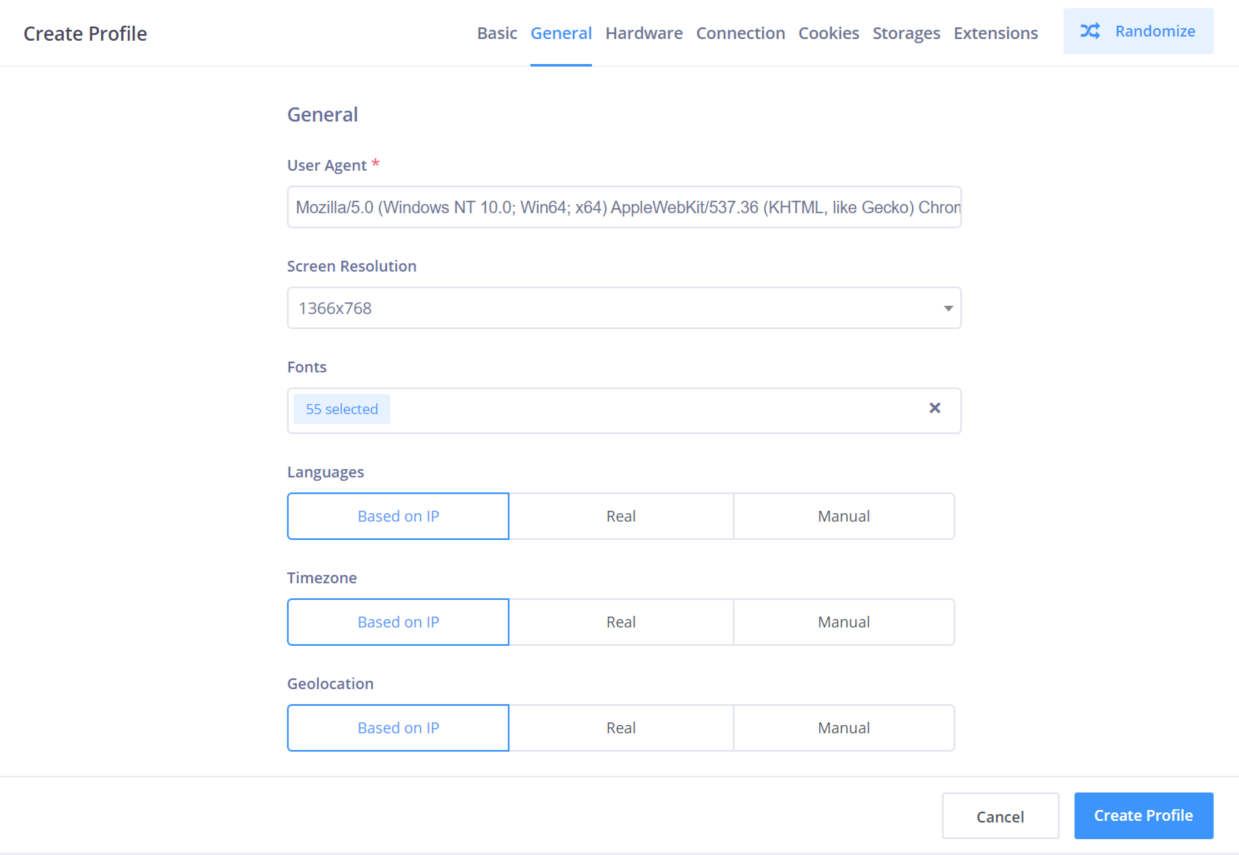1239x855 pixels.
Task: Click the Randomize shuffle icon
Action: pos(1090,31)
